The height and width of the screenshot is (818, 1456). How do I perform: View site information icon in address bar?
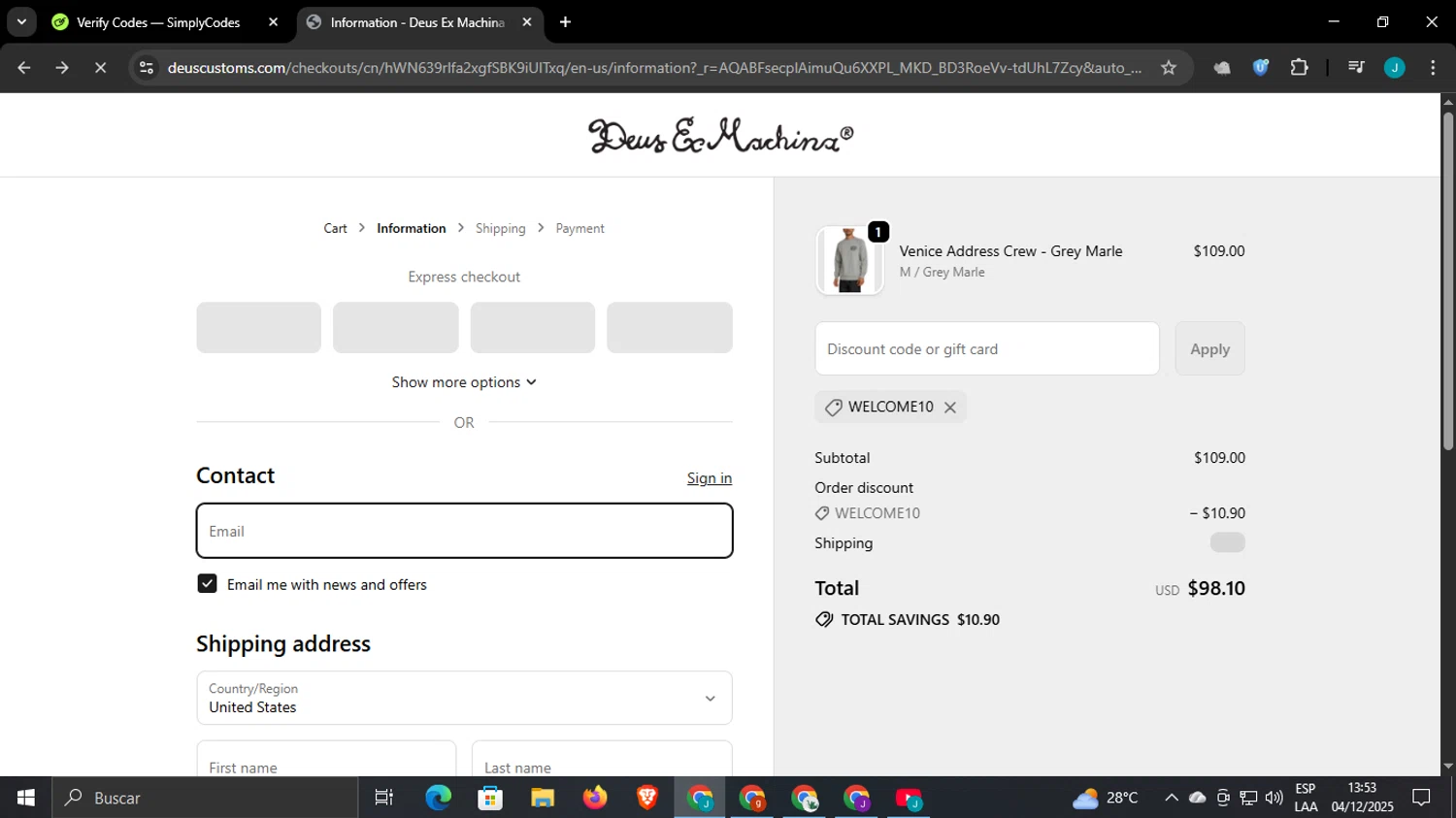click(x=147, y=68)
